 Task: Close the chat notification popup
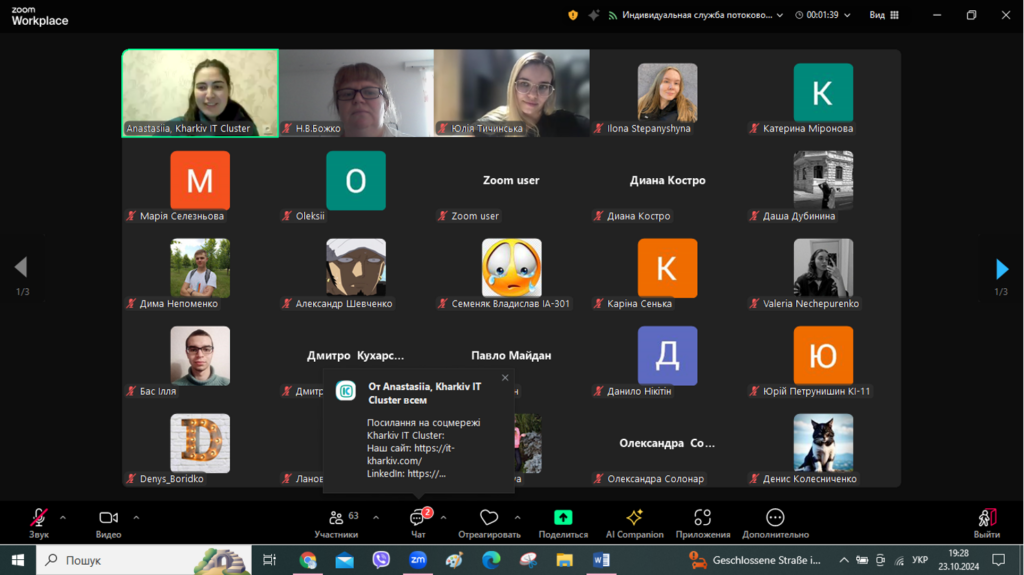[x=505, y=378]
